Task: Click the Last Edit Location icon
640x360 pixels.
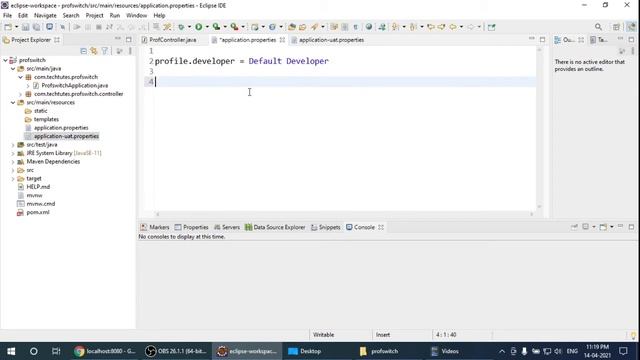Action: [x=431, y=27]
